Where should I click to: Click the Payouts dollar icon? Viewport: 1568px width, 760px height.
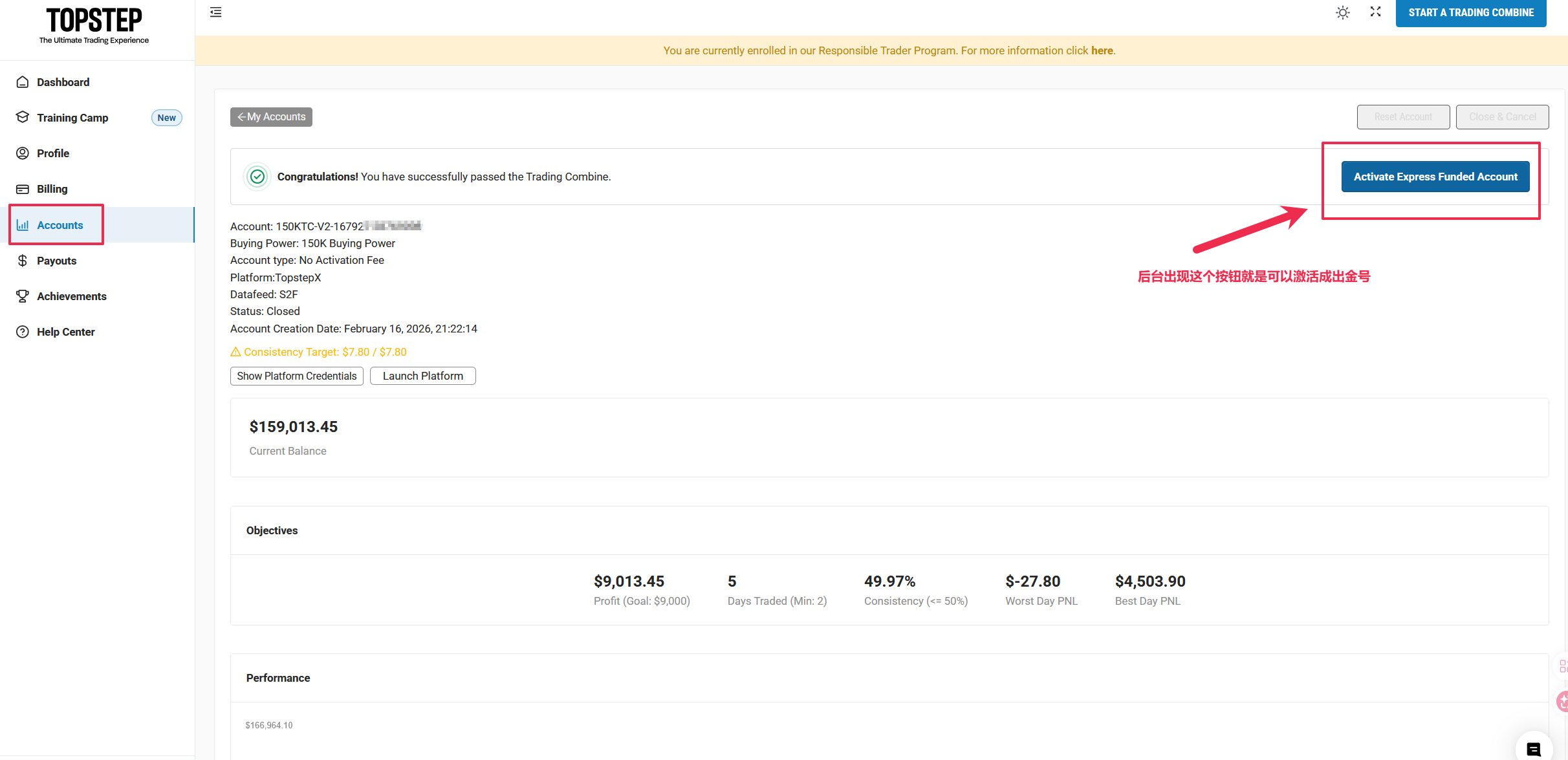click(x=23, y=261)
